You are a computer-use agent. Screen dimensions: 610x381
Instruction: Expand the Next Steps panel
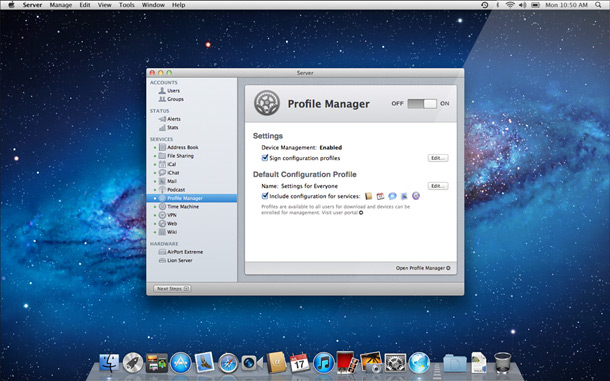[x=172, y=289]
